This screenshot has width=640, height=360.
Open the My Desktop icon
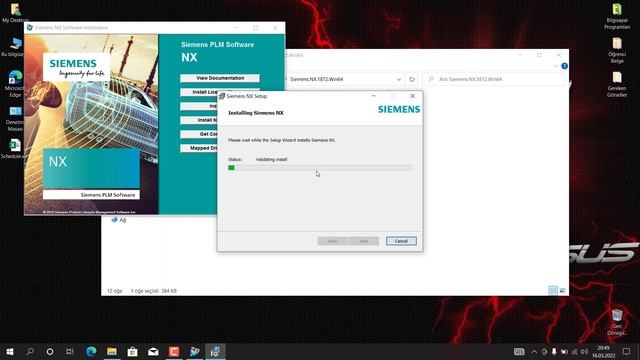tap(15, 13)
